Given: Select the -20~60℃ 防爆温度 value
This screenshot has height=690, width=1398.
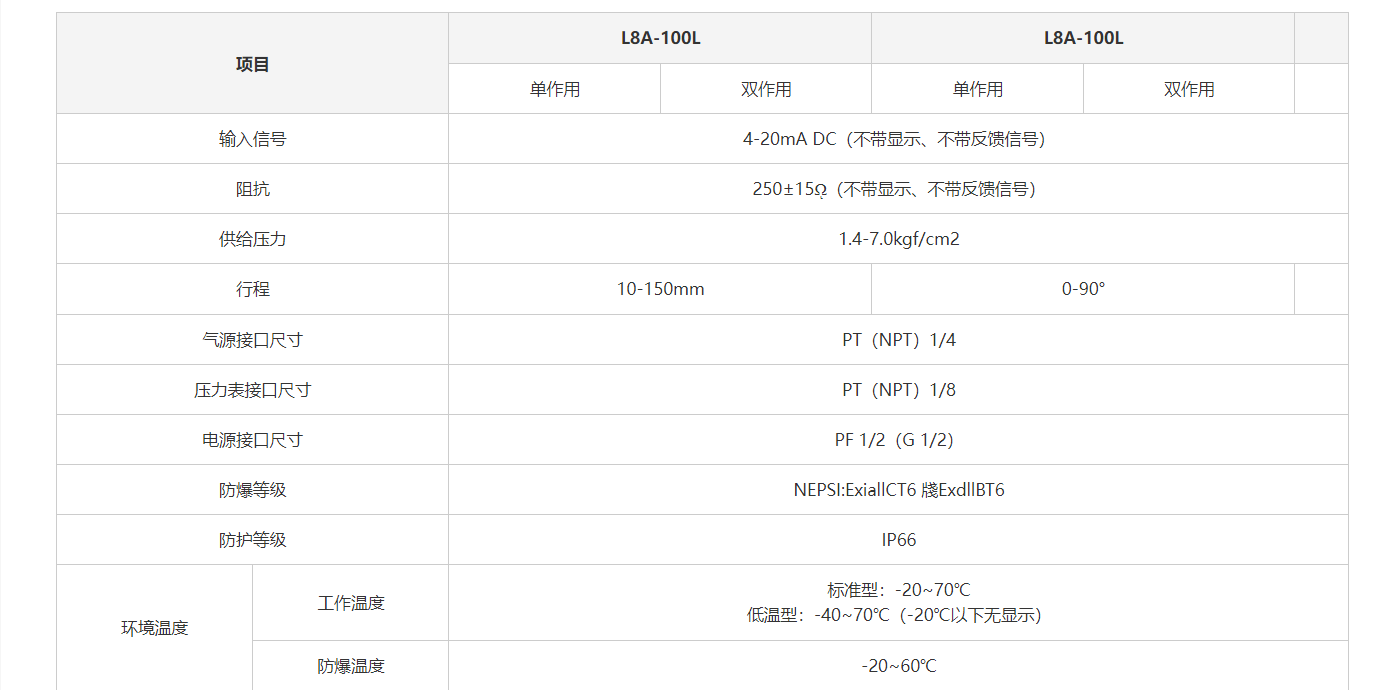Looking at the screenshot, I should pos(898,666).
